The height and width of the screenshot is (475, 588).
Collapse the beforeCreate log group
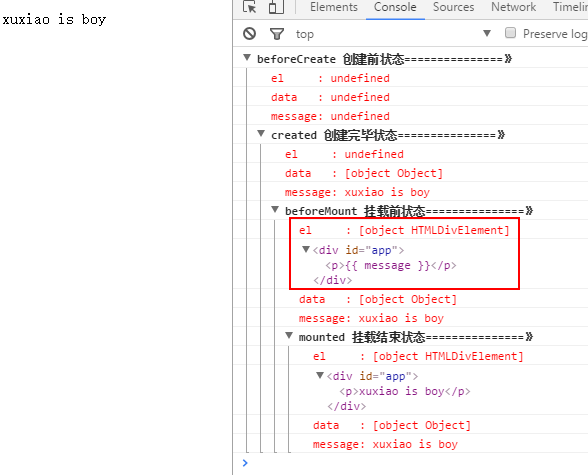coord(247,58)
